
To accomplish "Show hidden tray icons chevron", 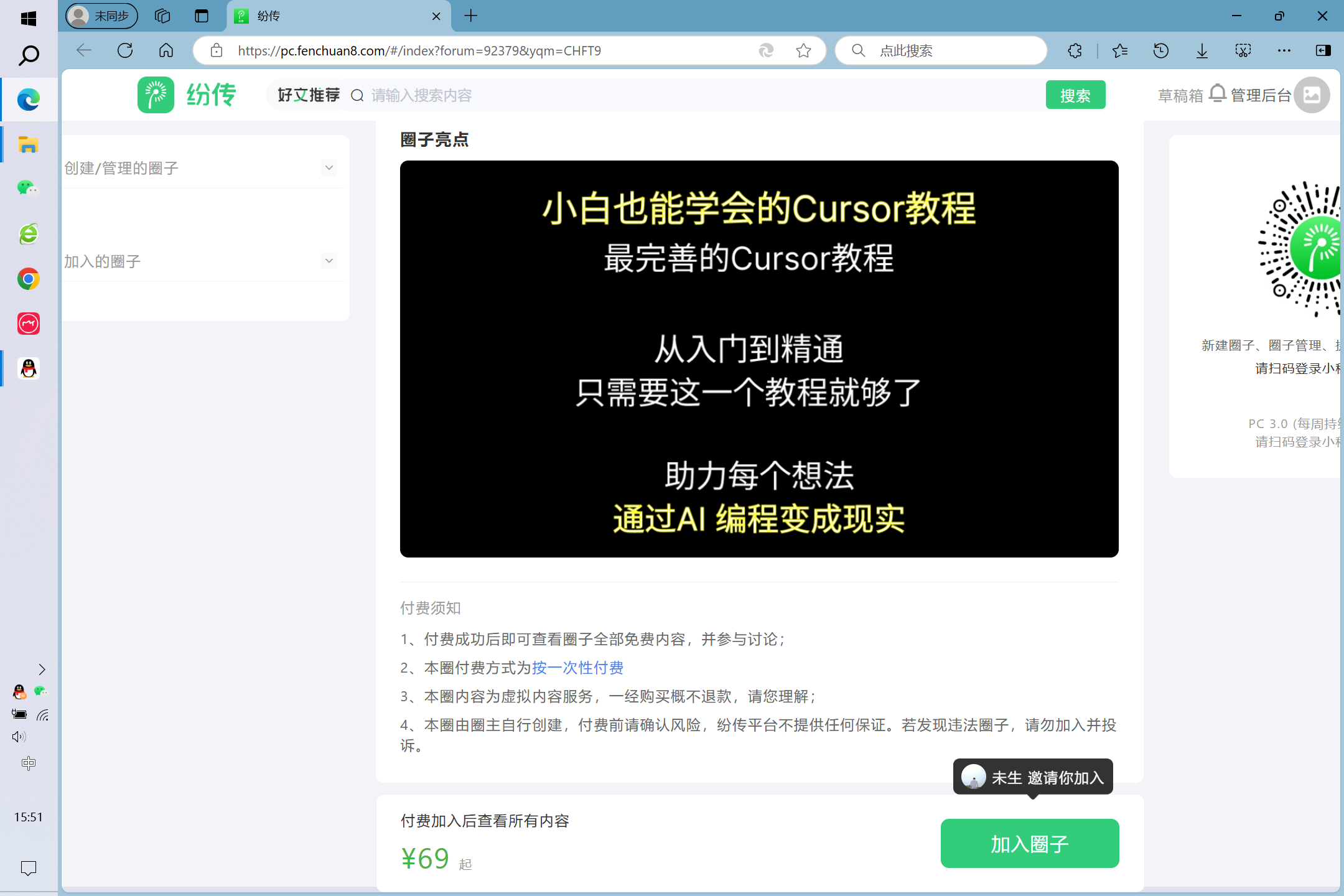I will (42, 670).
